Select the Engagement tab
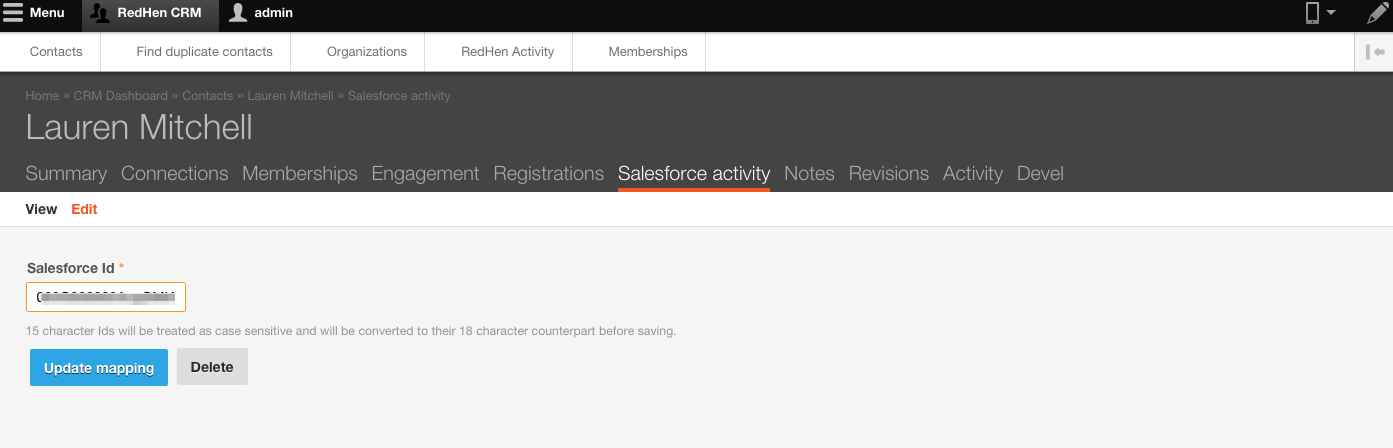Viewport: 1393px width, 448px height. (425, 173)
